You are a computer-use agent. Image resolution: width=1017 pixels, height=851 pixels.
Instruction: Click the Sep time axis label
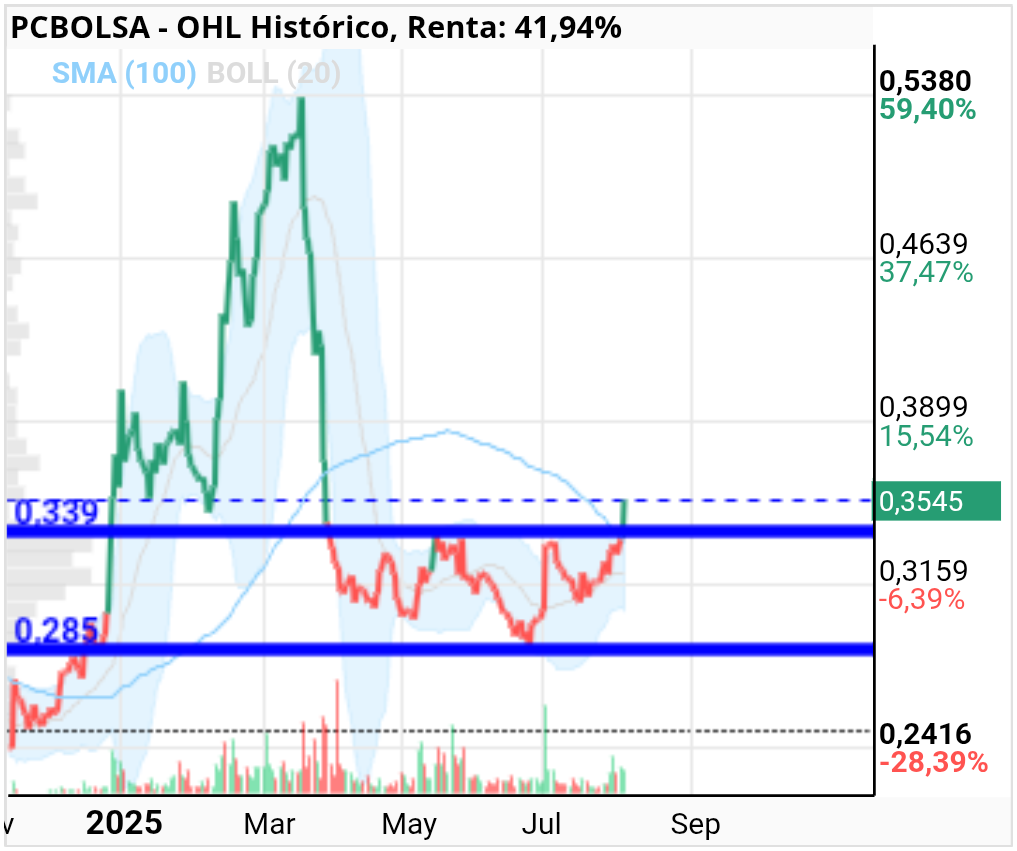click(695, 824)
